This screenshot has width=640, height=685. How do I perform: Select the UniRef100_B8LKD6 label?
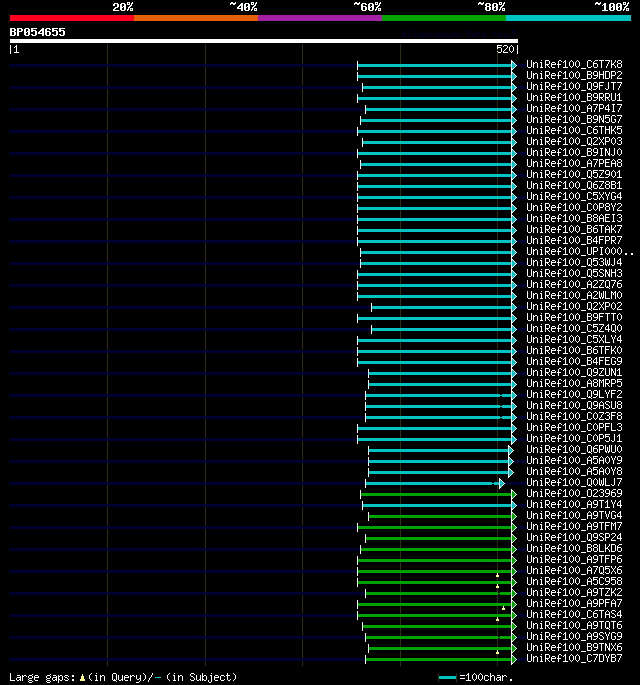(574, 548)
